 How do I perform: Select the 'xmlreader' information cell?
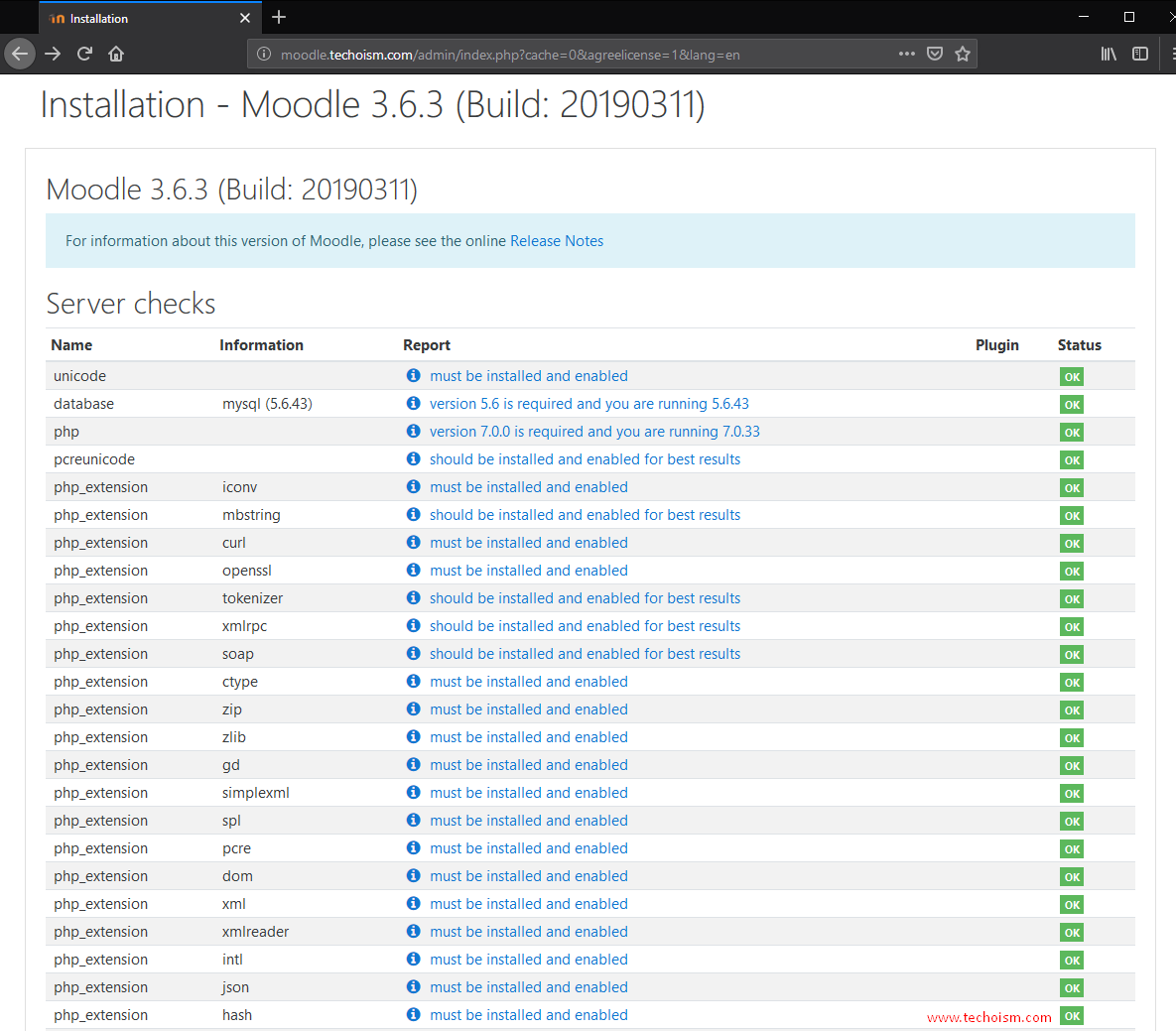pos(256,932)
